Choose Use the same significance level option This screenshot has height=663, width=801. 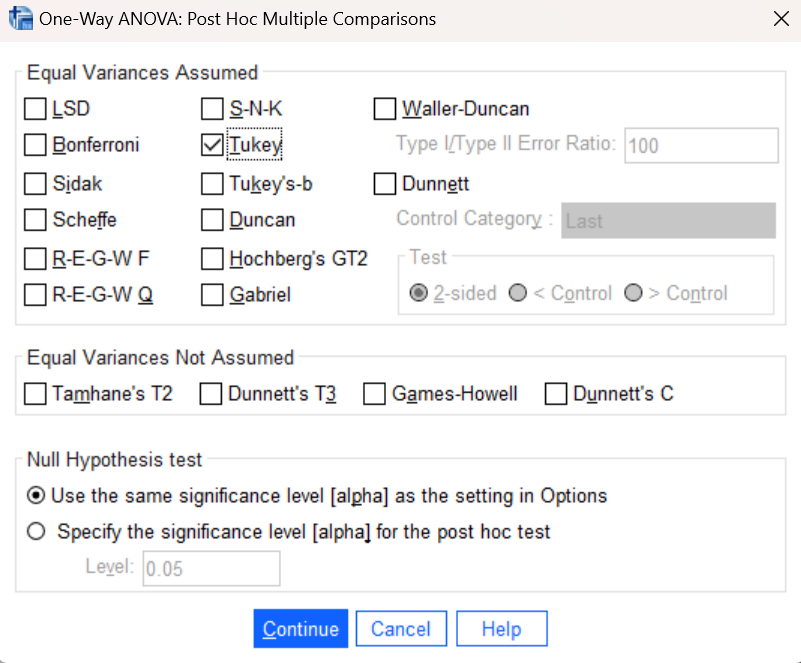pos(37,495)
